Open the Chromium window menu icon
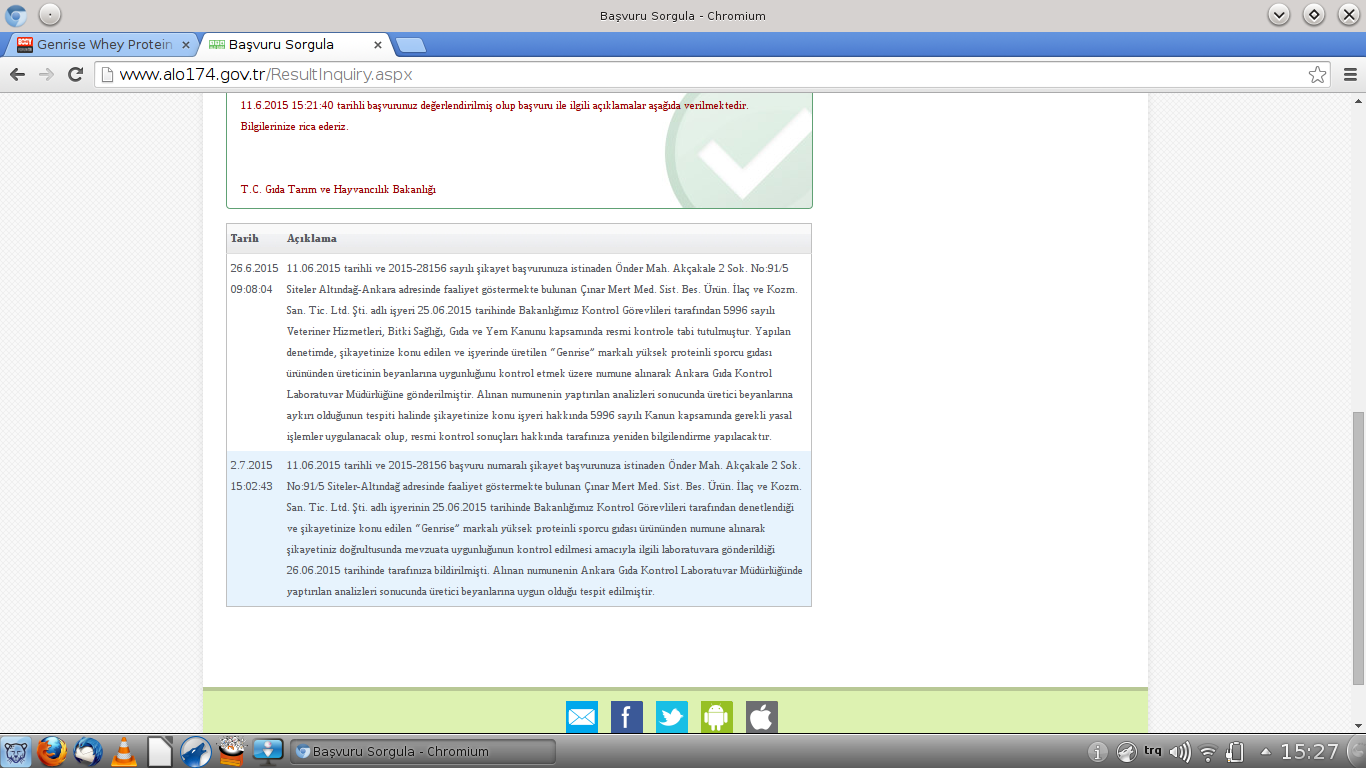 [x=16, y=15]
